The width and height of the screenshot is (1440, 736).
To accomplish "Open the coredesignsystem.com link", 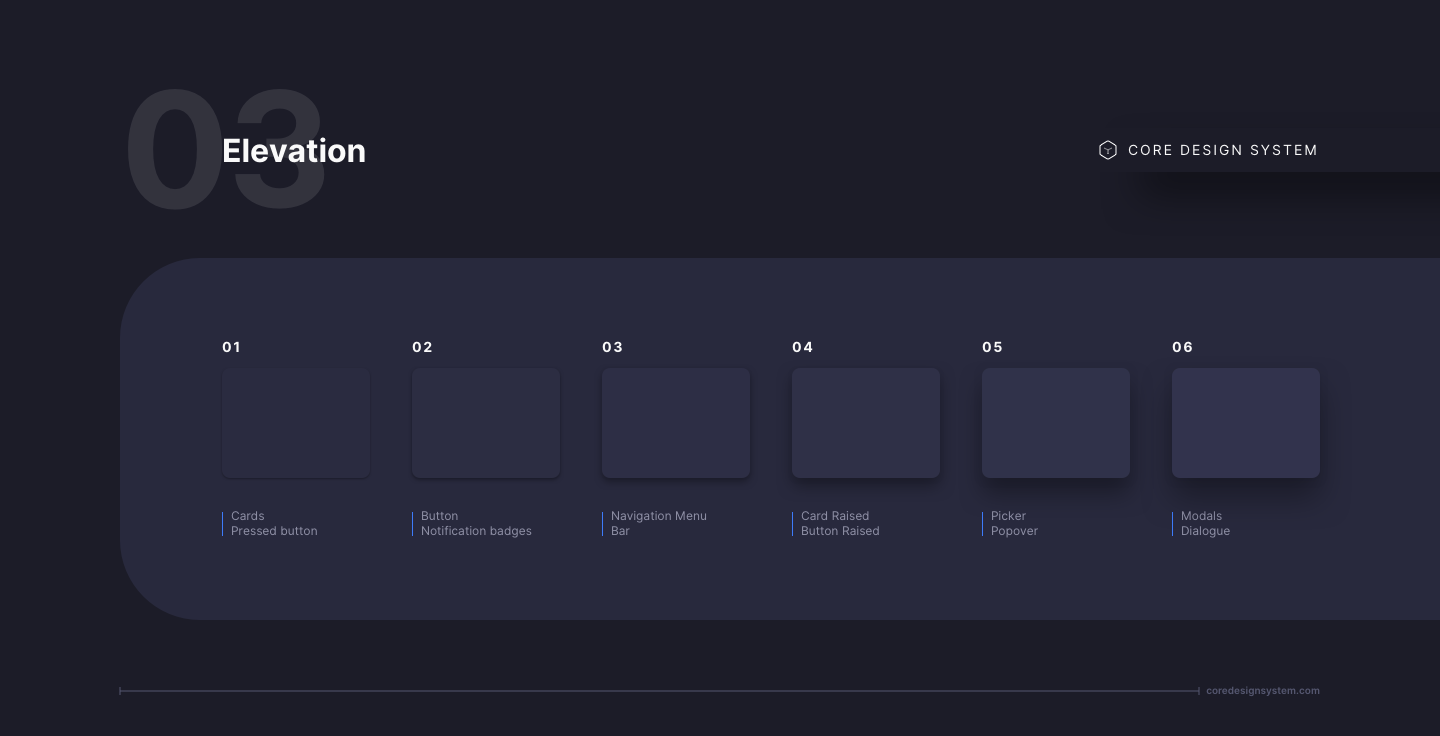I will (1263, 690).
